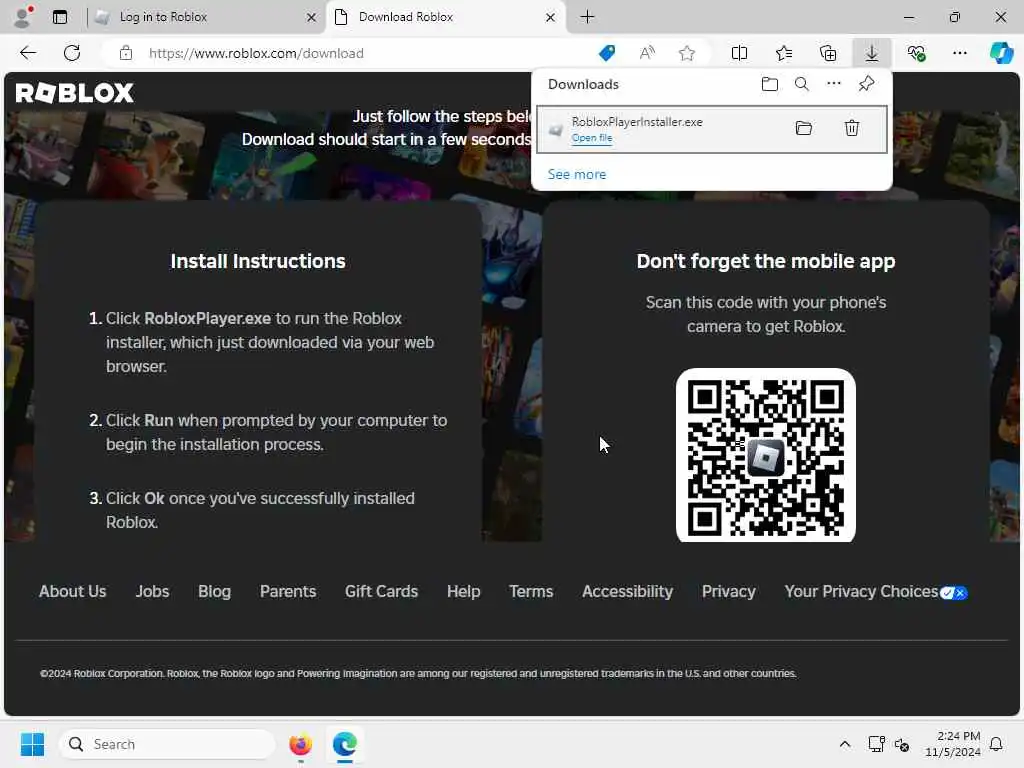Open network status tray icon
The image size is (1024, 768).
point(876,744)
